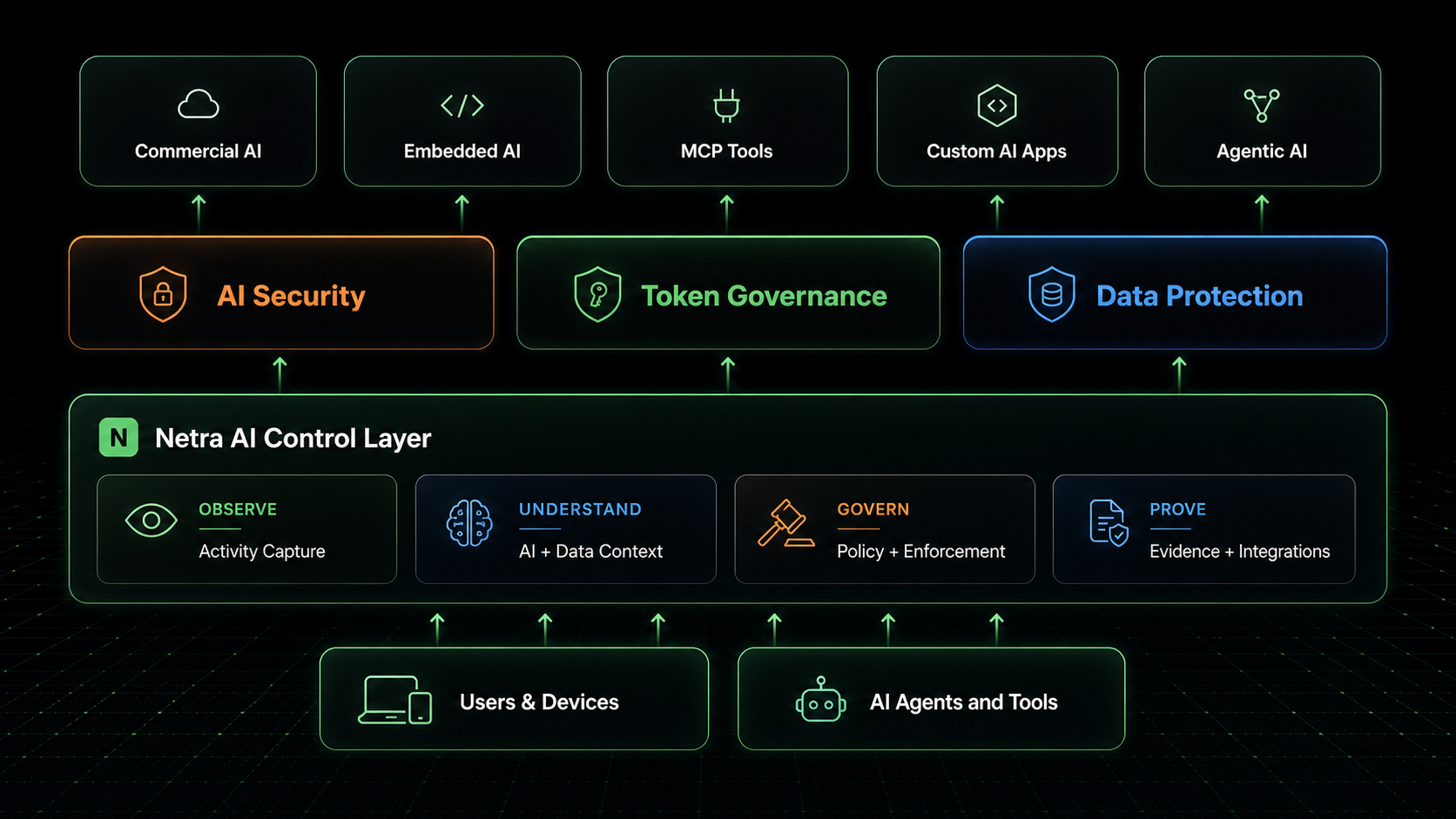This screenshot has width=1456, height=819.
Task: Click the Govern gavel icon
Action: pos(785,523)
